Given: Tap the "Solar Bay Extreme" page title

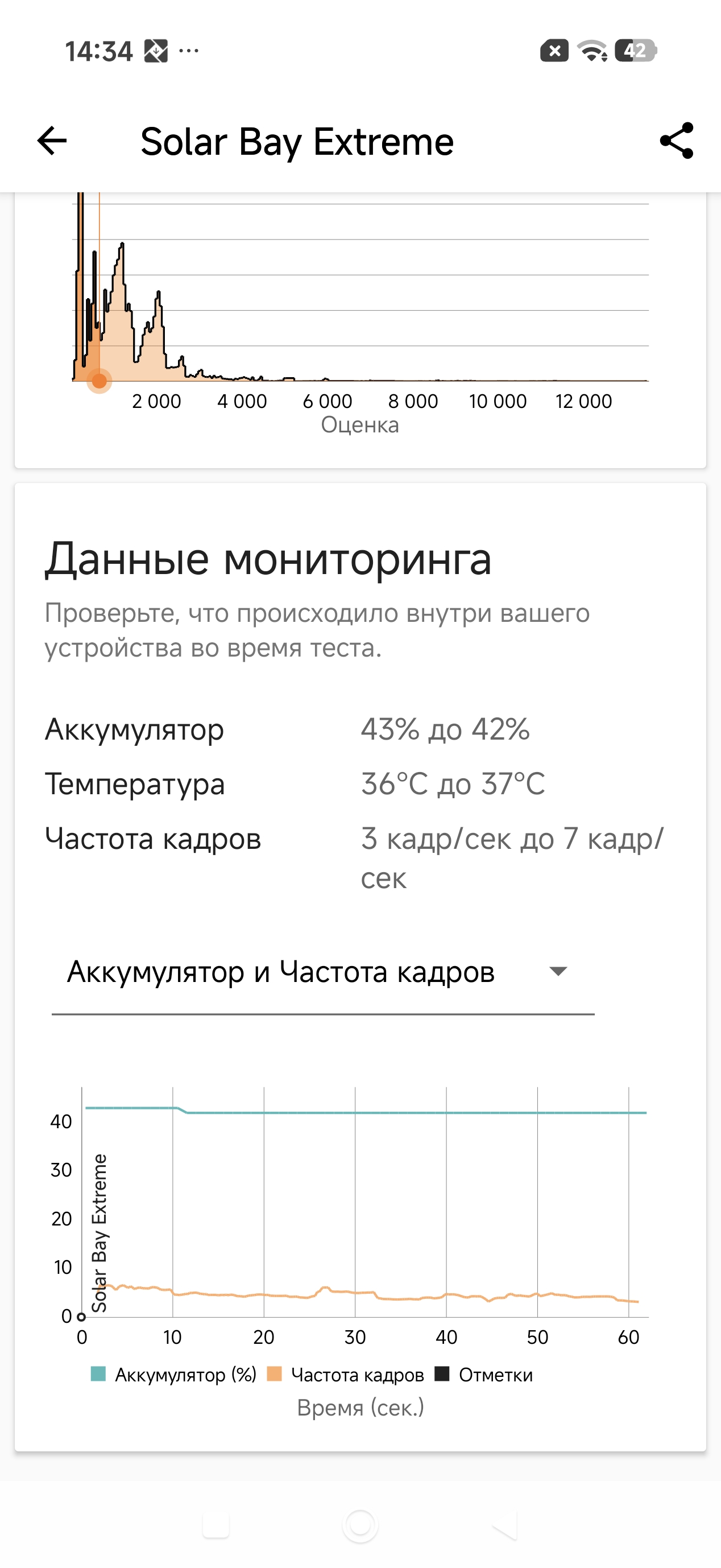Looking at the screenshot, I should [297, 142].
